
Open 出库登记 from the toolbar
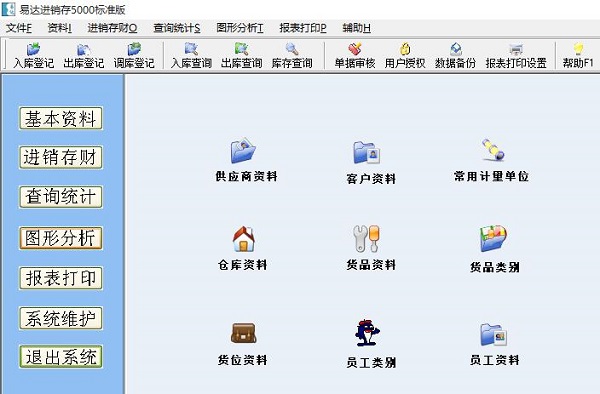83,56
